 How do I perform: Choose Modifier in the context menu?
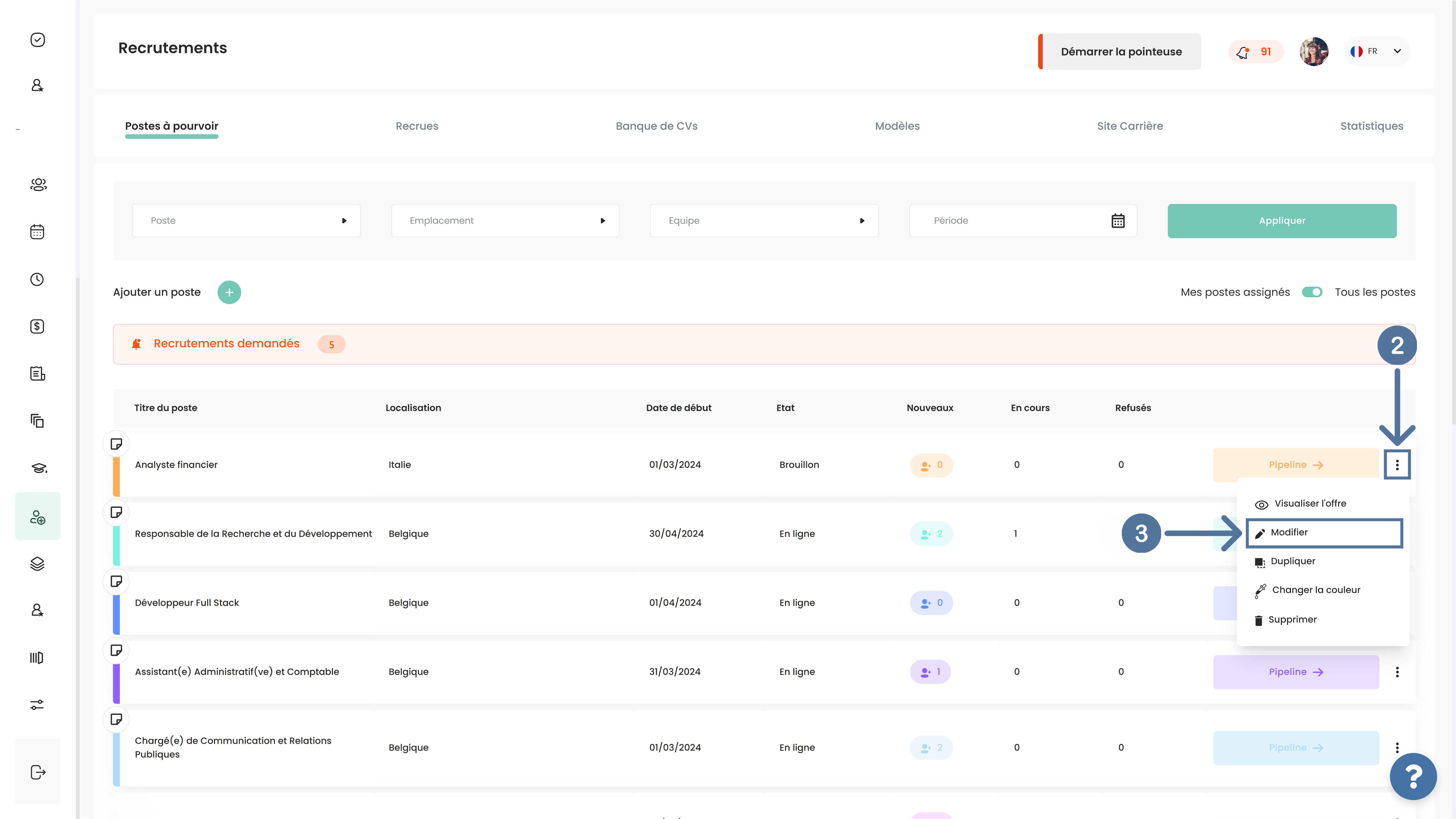[x=1324, y=533]
